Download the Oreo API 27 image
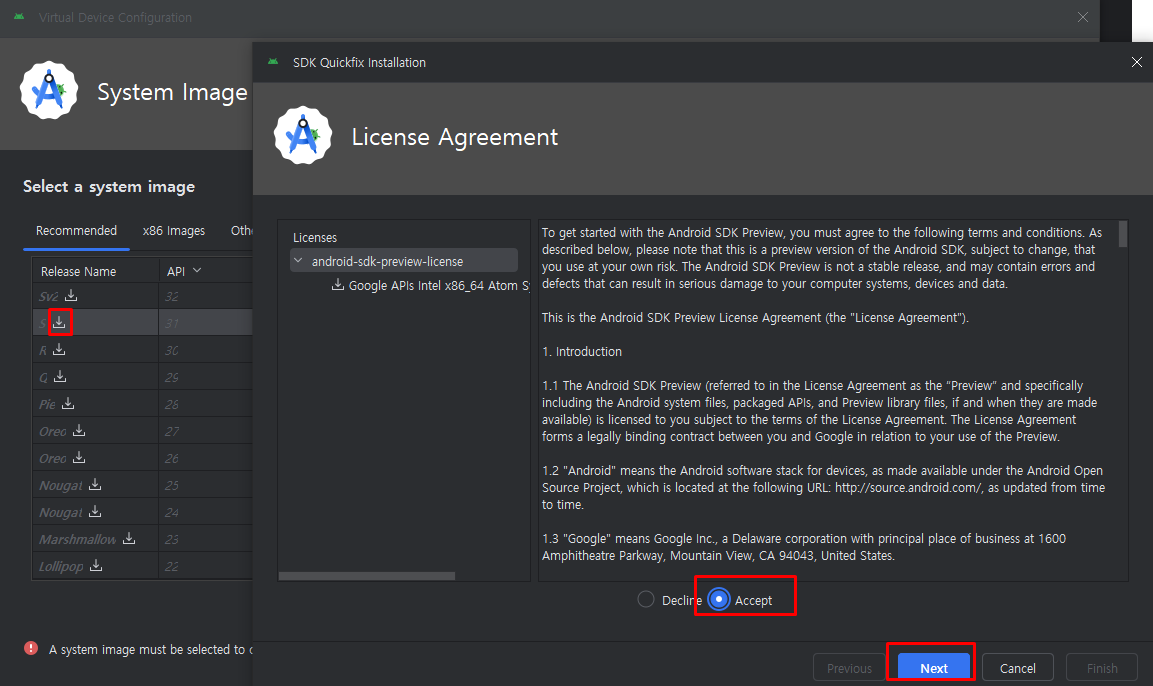The height and width of the screenshot is (686, 1153). [79, 430]
